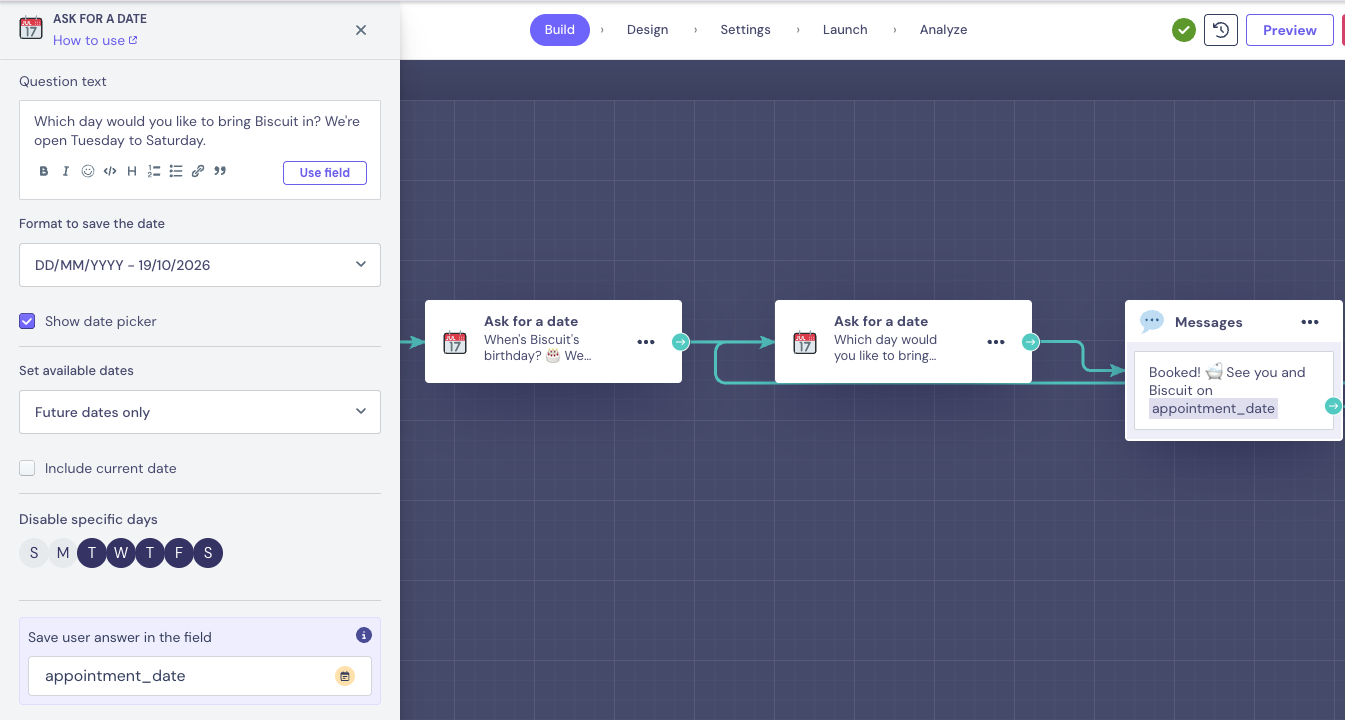Switch to the Analyze tab
Viewport: 1345px width, 720px height.
pyautogui.click(x=943, y=30)
